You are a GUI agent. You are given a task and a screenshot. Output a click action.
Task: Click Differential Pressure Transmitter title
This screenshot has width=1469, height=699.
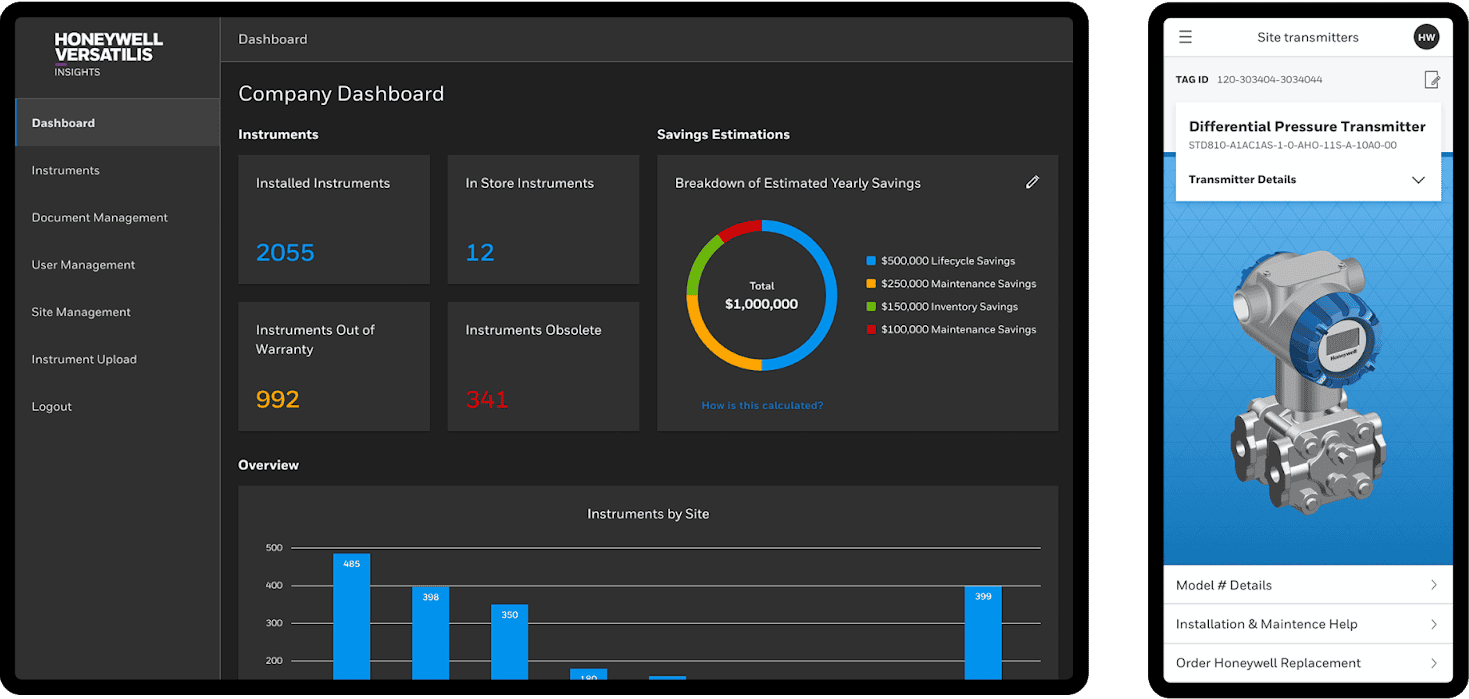pos(1307,126)
